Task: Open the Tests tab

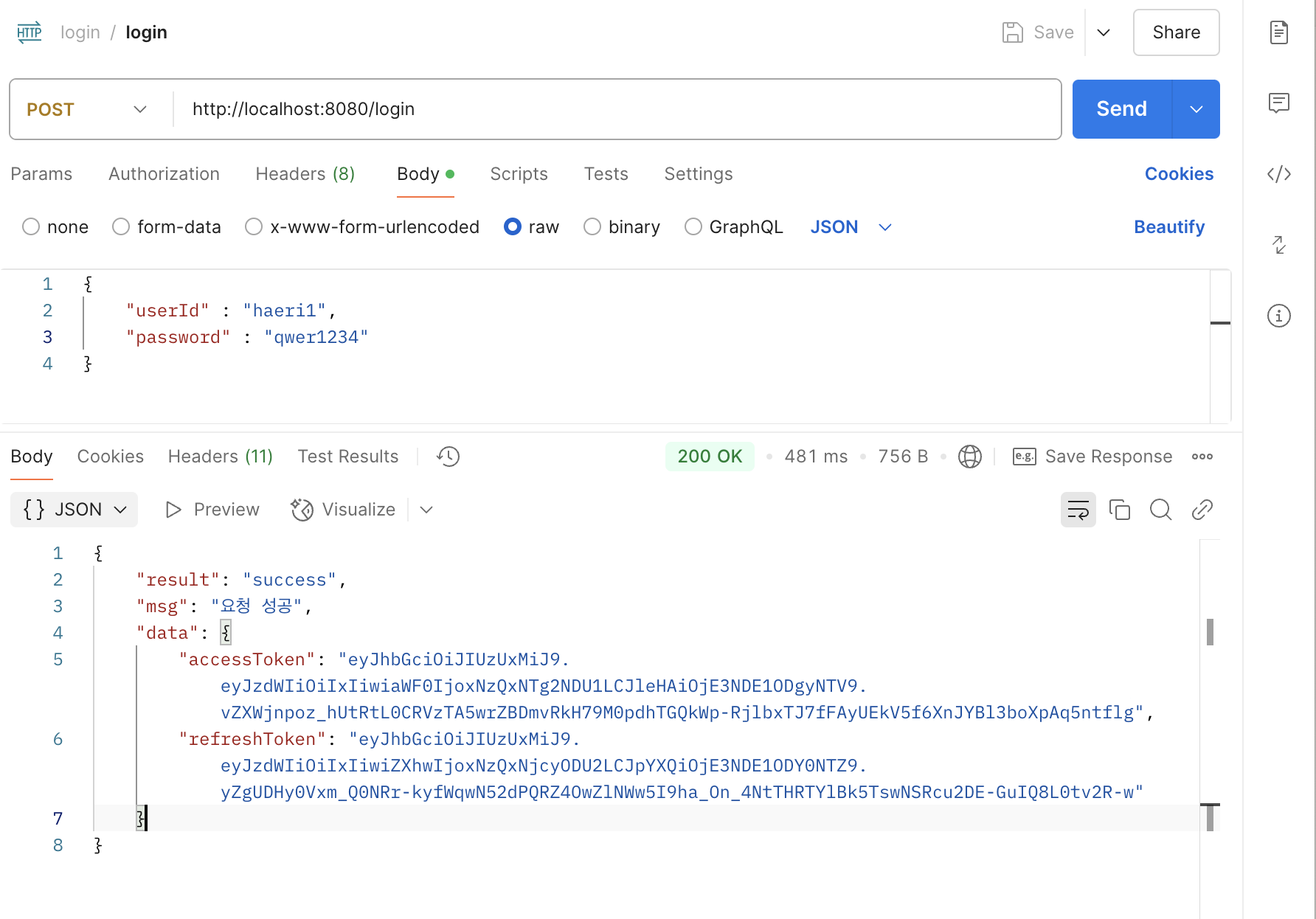Action: click(606, 174)
